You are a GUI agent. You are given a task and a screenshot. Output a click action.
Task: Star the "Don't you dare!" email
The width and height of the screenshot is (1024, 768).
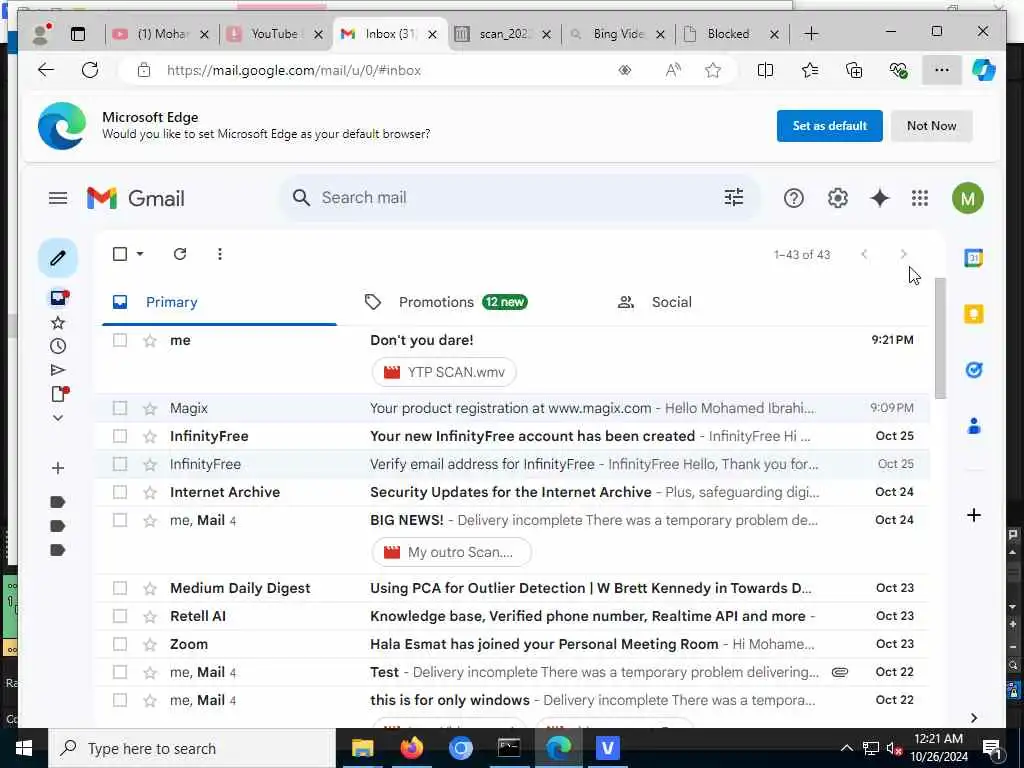pyautogui.click(x=150, y=340)
